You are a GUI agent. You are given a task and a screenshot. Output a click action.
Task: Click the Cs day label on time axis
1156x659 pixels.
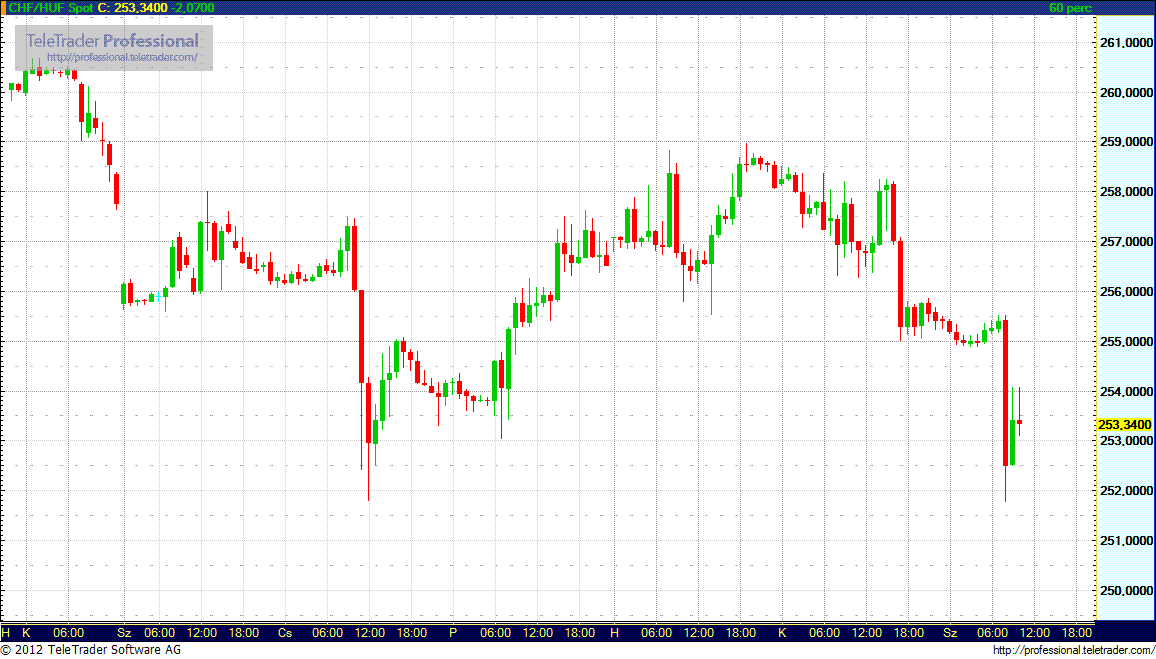(x=285, y=632)
